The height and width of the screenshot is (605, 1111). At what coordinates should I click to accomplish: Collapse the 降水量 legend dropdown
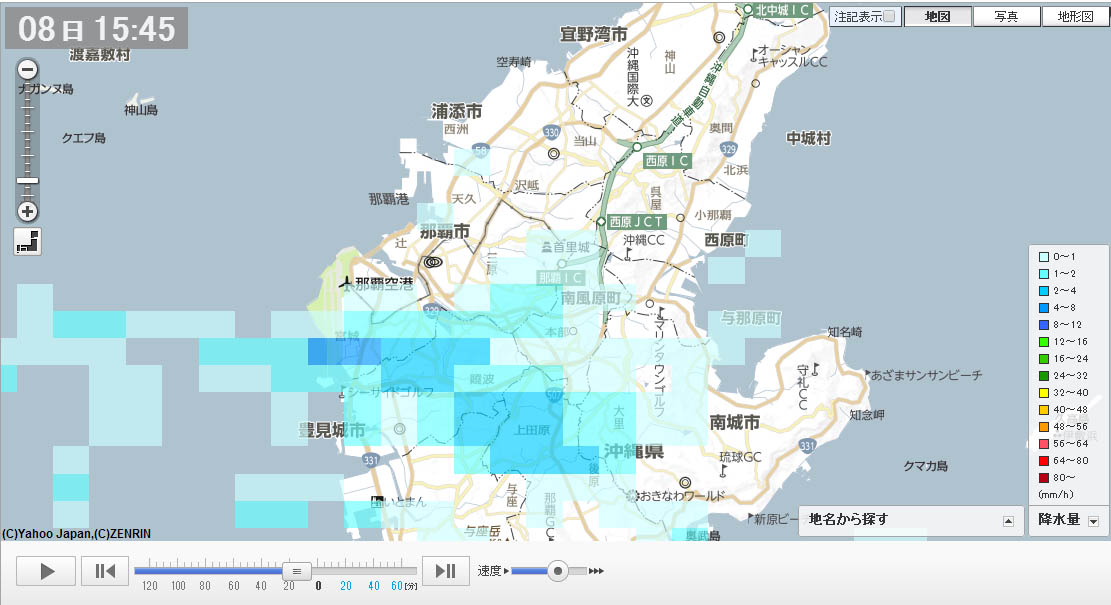pyautogui.click(x=1092, y=520)
